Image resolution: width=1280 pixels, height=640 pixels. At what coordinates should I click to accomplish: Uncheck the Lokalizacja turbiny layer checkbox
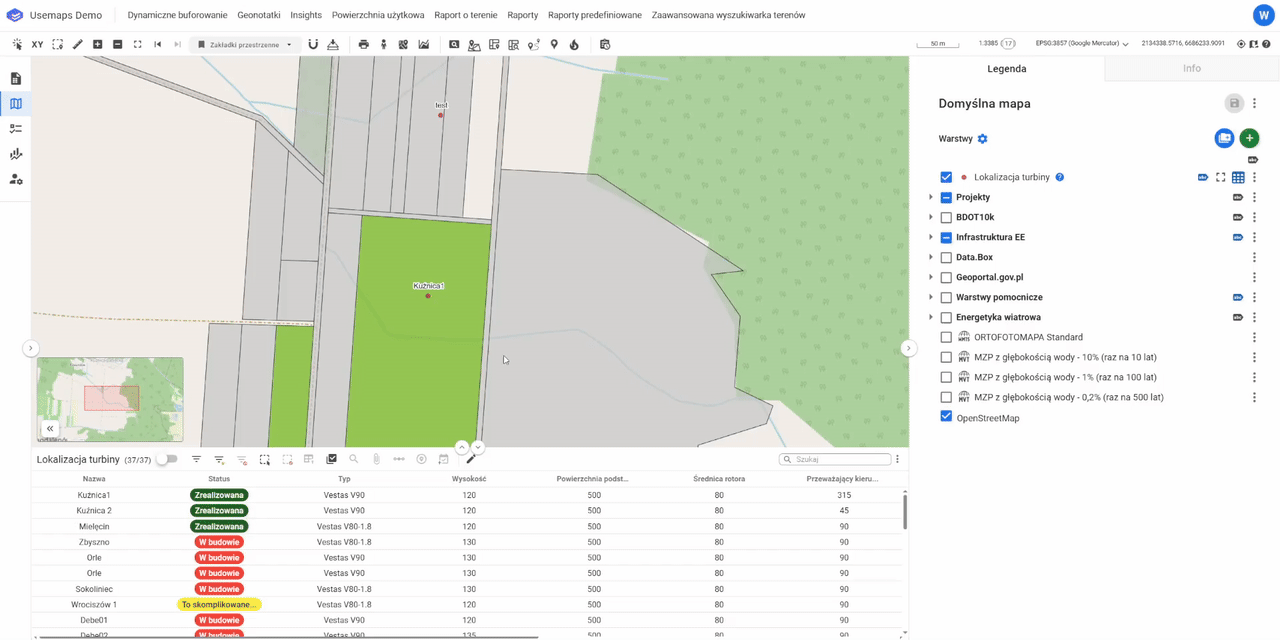[946, 177]
